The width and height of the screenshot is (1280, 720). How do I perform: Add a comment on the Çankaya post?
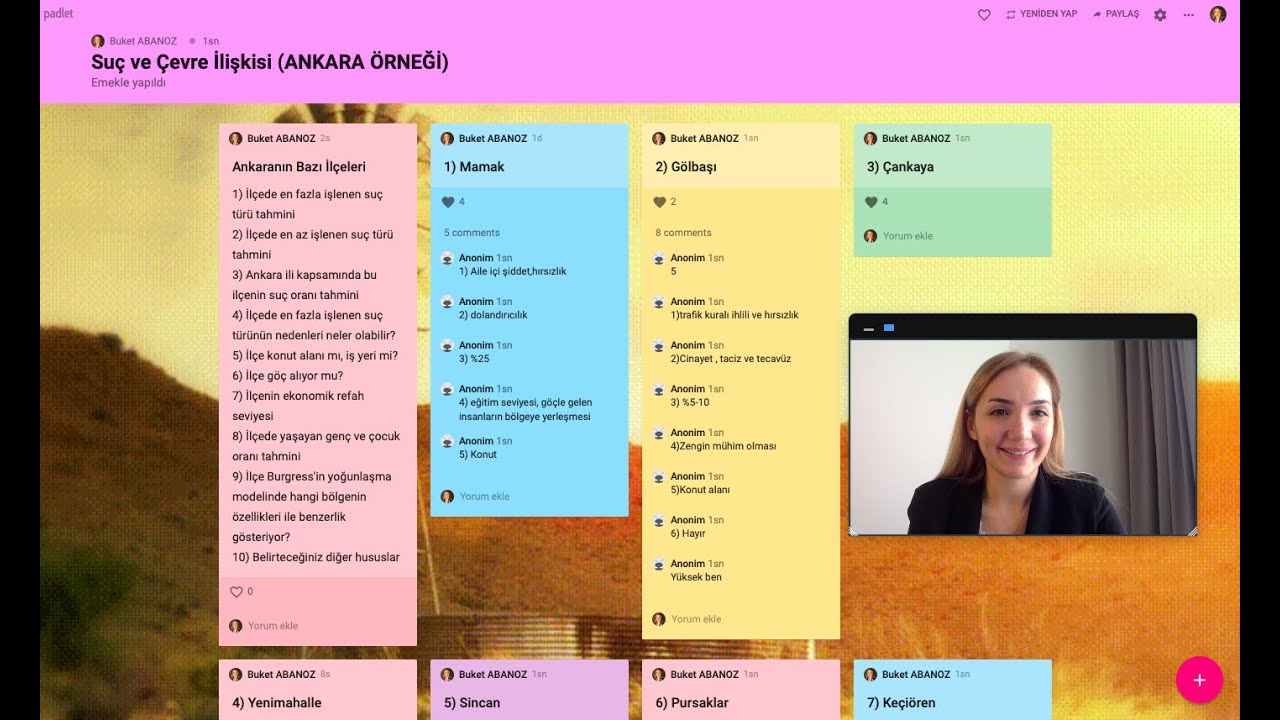[908, 236]
